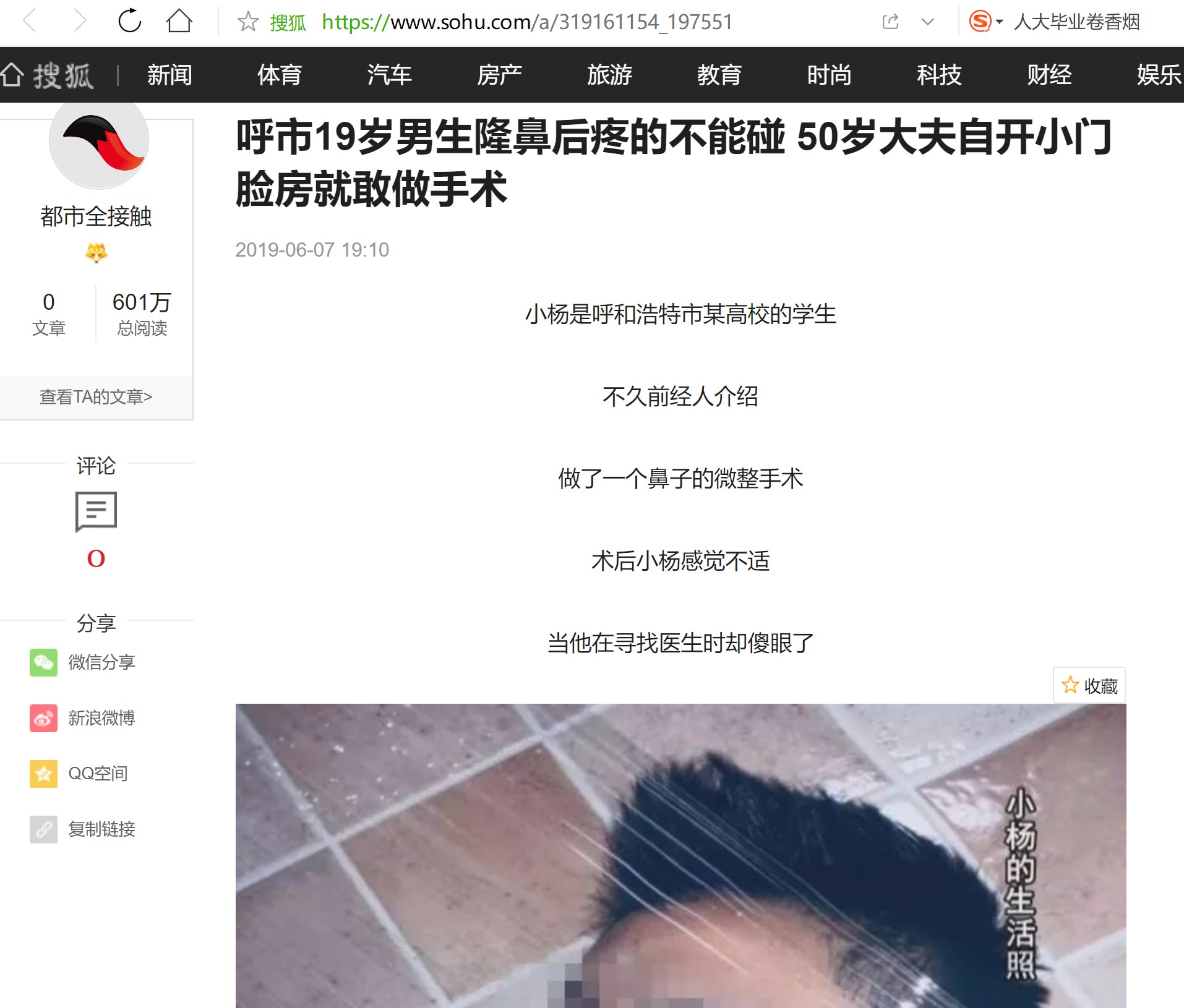Open the 娱乐 channel

(x=1159, y=75)
